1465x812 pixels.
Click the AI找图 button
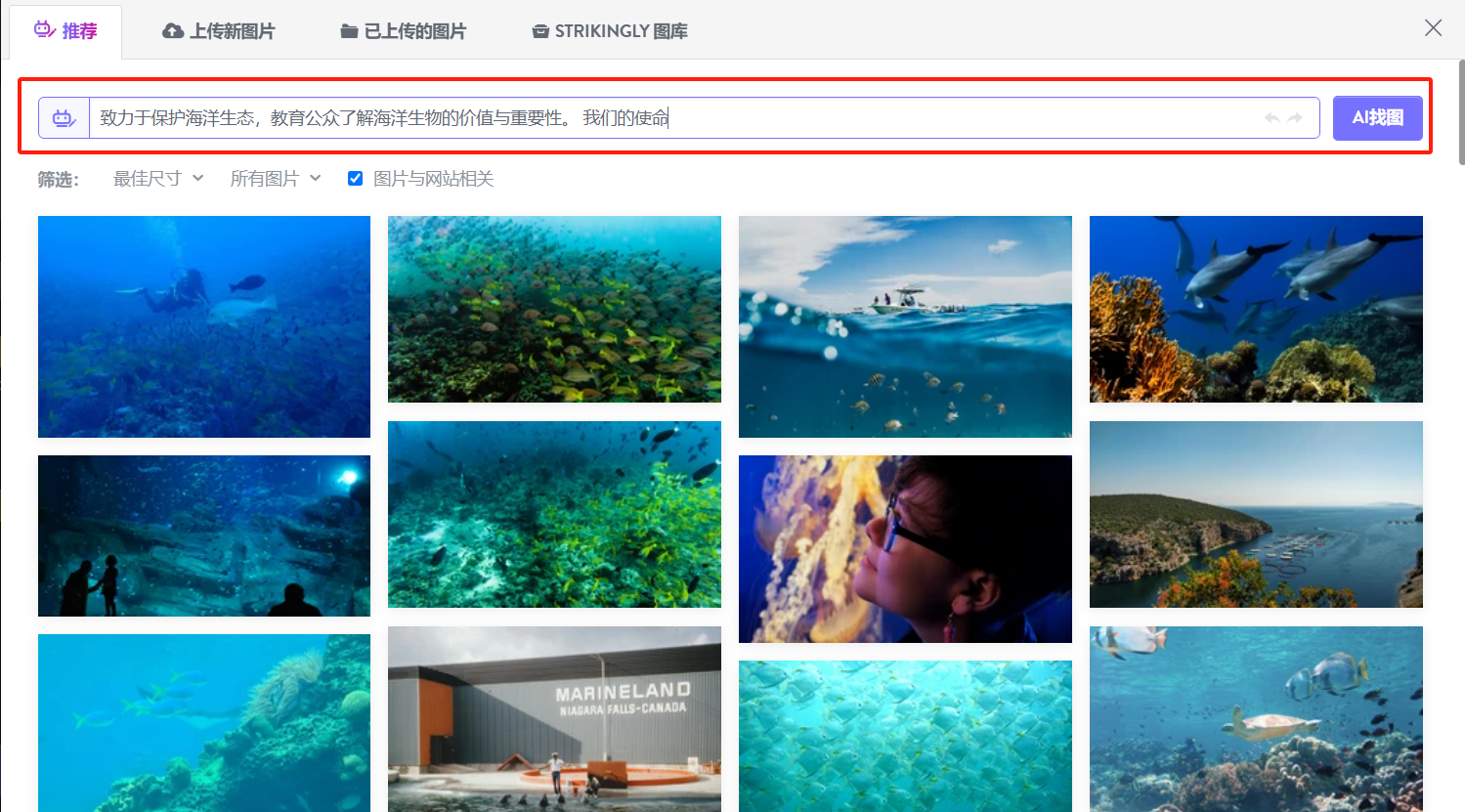1377,118
